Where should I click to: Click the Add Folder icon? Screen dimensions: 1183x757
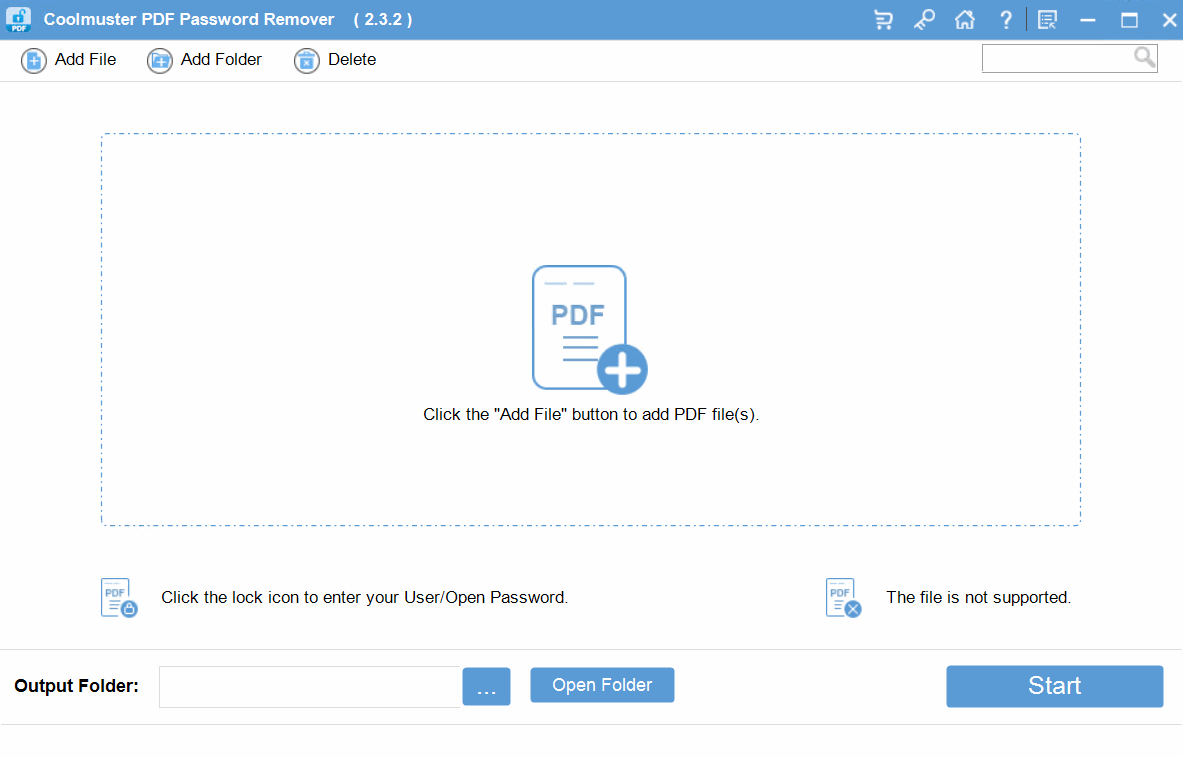159,60
